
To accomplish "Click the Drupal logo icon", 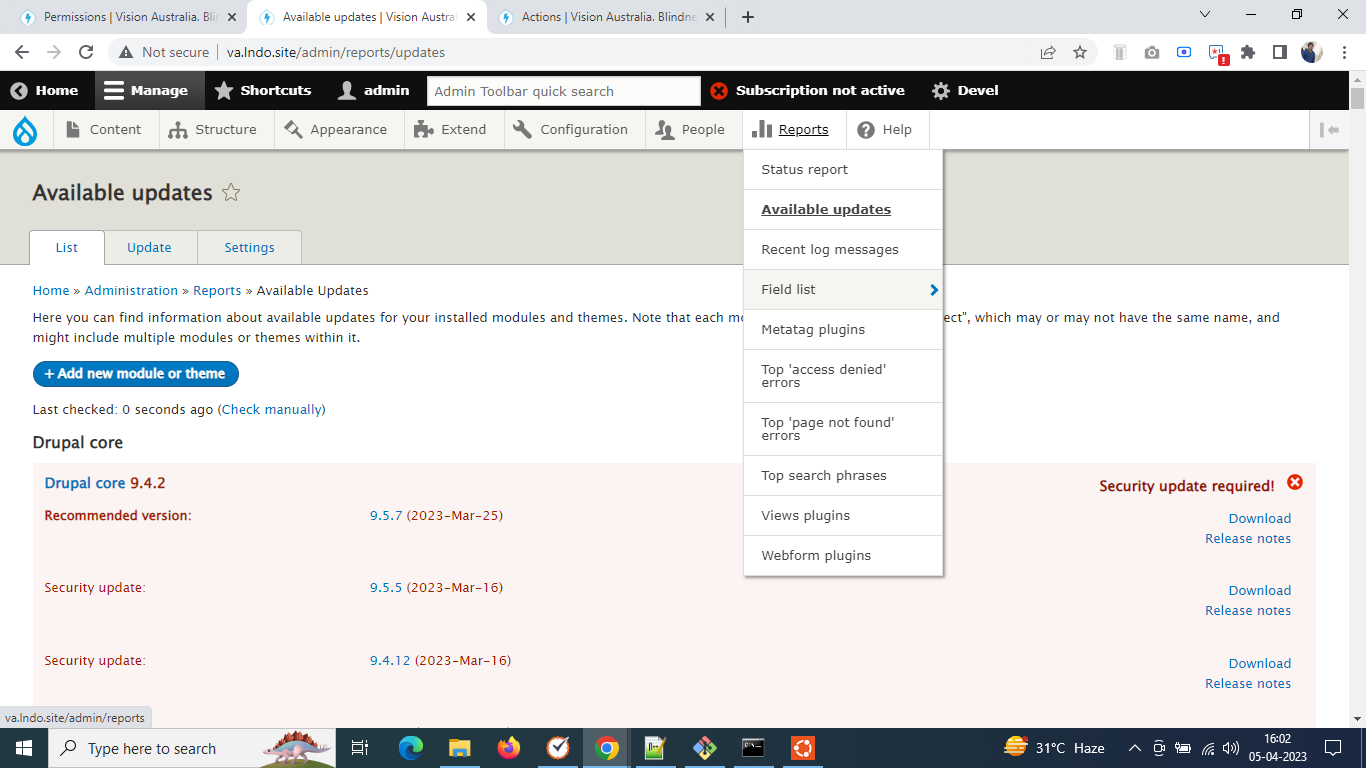I will coord(25,130).
